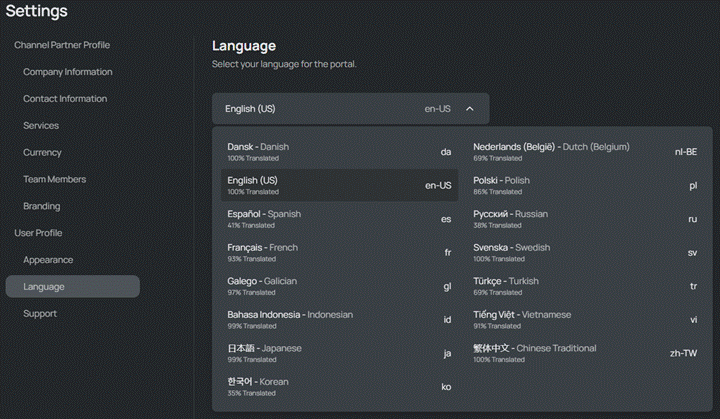Pick Galego - Galician option
Screen dimensions: 720x419
click(x=339, y=286)
